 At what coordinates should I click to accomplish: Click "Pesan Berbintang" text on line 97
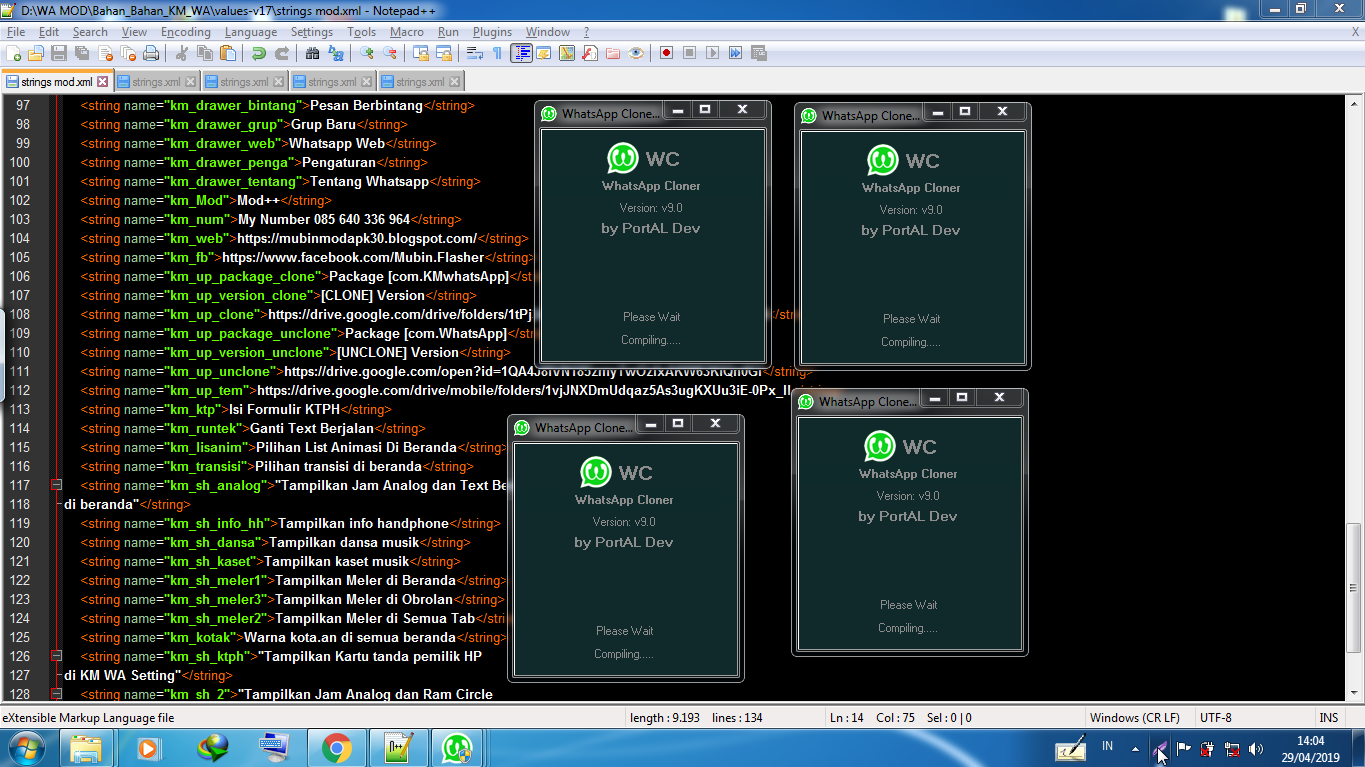click(x=367, y=105)
